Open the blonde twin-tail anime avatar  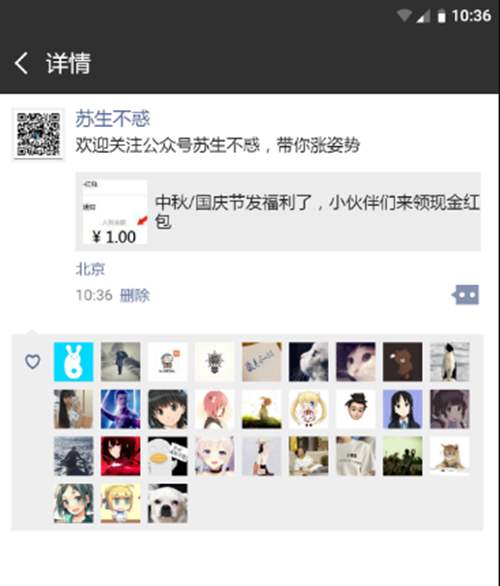[x=308, y=409]
